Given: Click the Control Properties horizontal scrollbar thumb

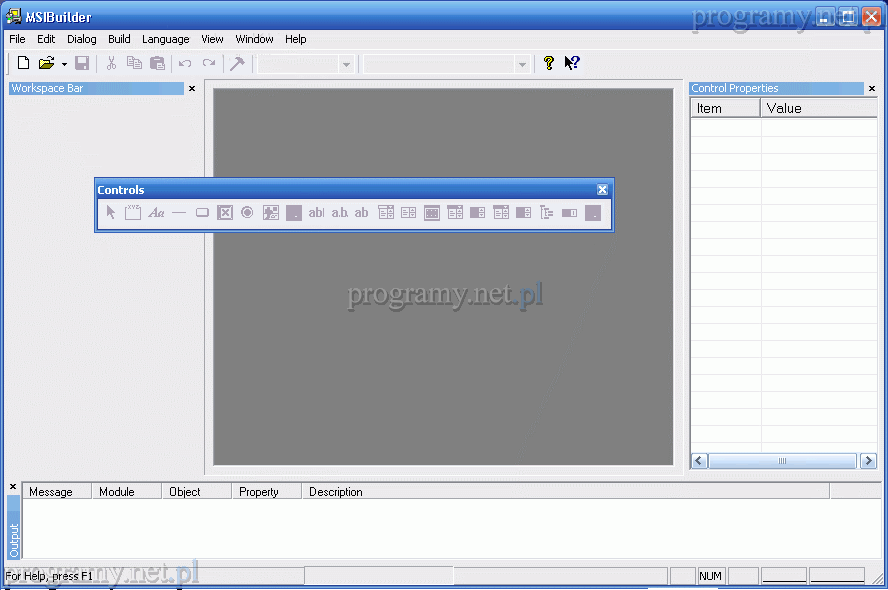Looking at the screenshot, I should click(x=782, y=461).
